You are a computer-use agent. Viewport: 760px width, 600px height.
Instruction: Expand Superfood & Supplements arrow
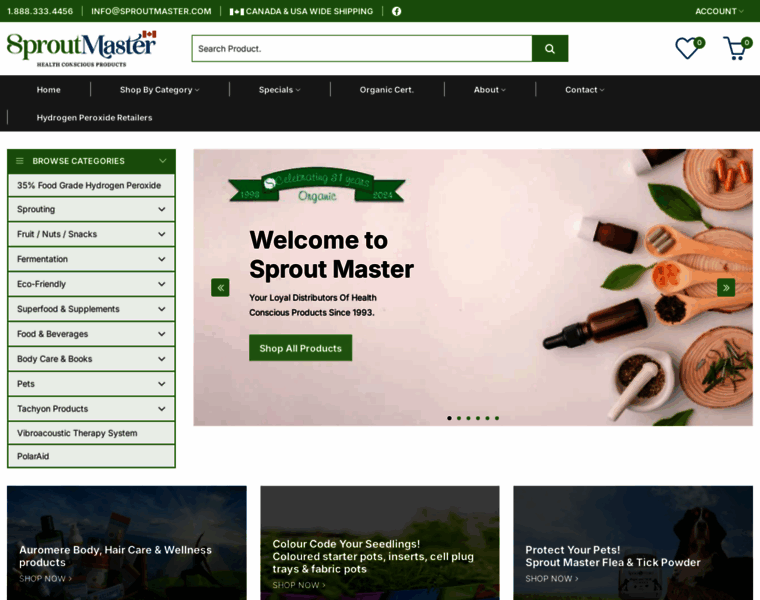pos(162,309)
